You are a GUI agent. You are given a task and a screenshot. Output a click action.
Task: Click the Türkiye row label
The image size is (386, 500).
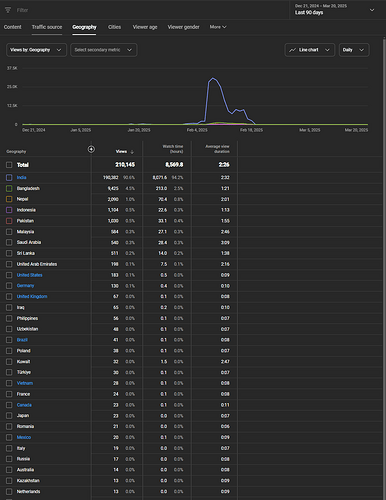click(x=24, y=372)
